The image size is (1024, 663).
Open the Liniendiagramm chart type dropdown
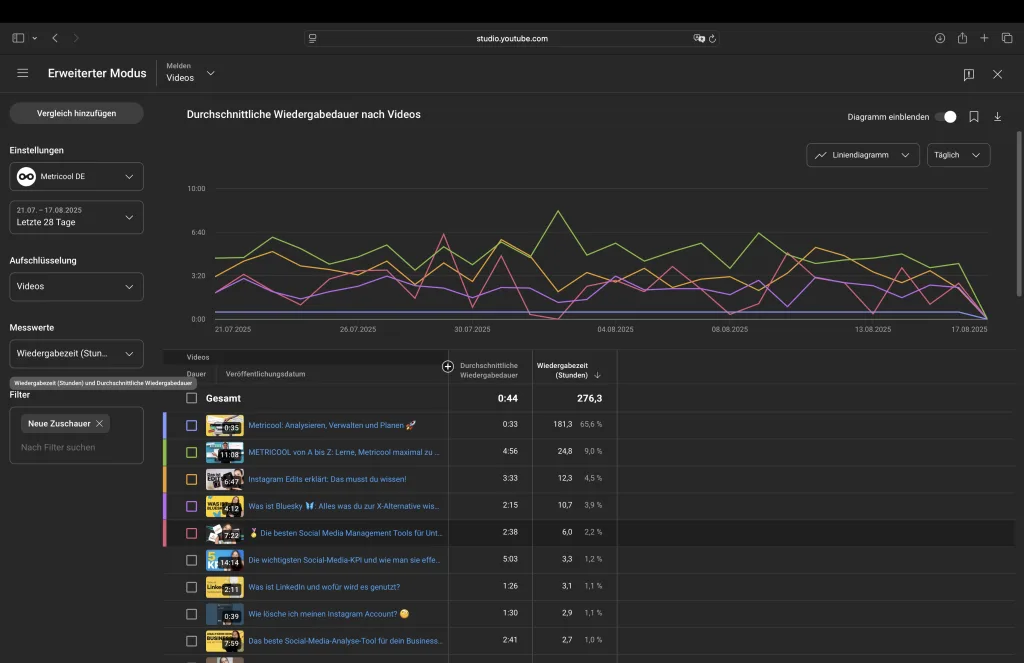pos(862,155)
